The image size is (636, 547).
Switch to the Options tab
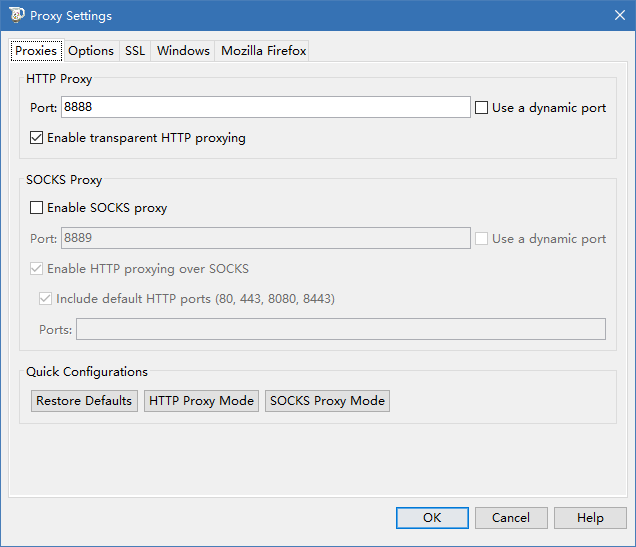(x=91, y=51)
